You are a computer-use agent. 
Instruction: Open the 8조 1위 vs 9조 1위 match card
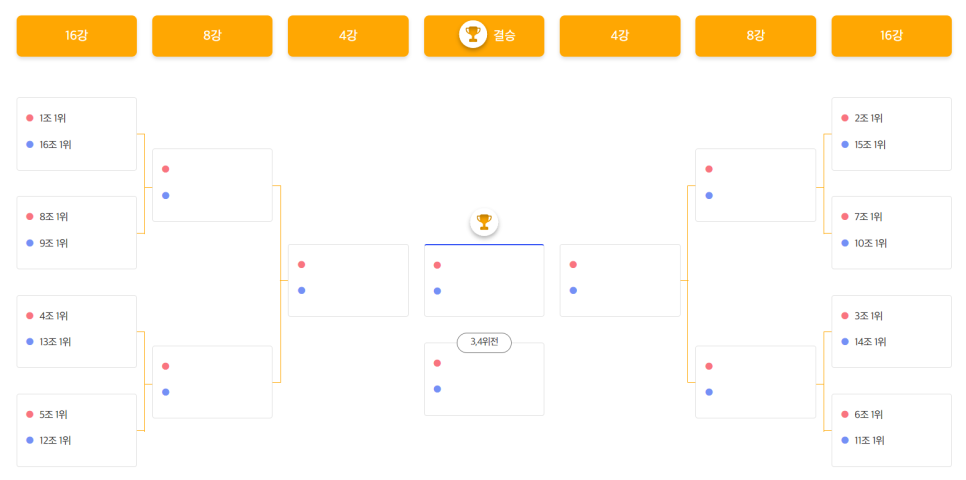tap(76, 232)
